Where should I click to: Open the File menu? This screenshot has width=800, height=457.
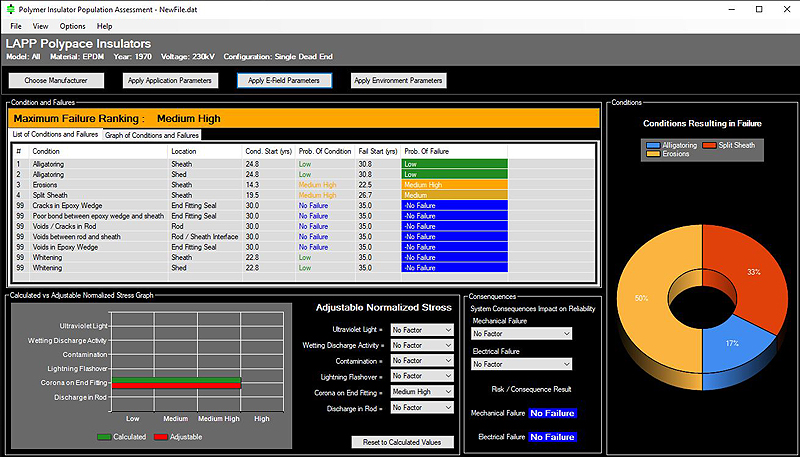[x=15, y=25]
